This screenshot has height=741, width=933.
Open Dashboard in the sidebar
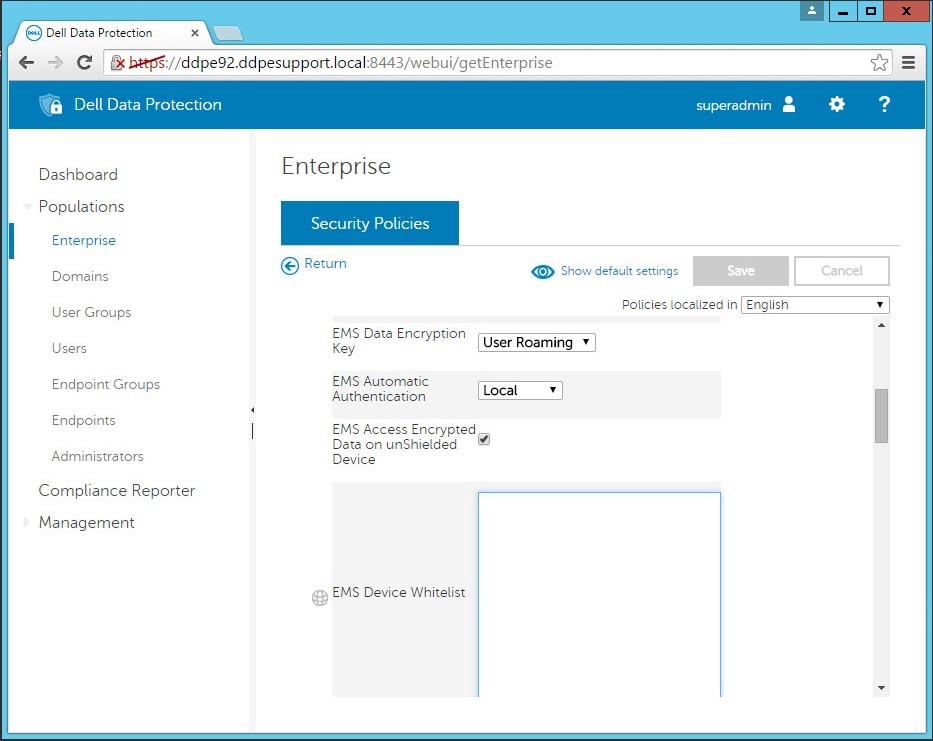coord(78,174)
